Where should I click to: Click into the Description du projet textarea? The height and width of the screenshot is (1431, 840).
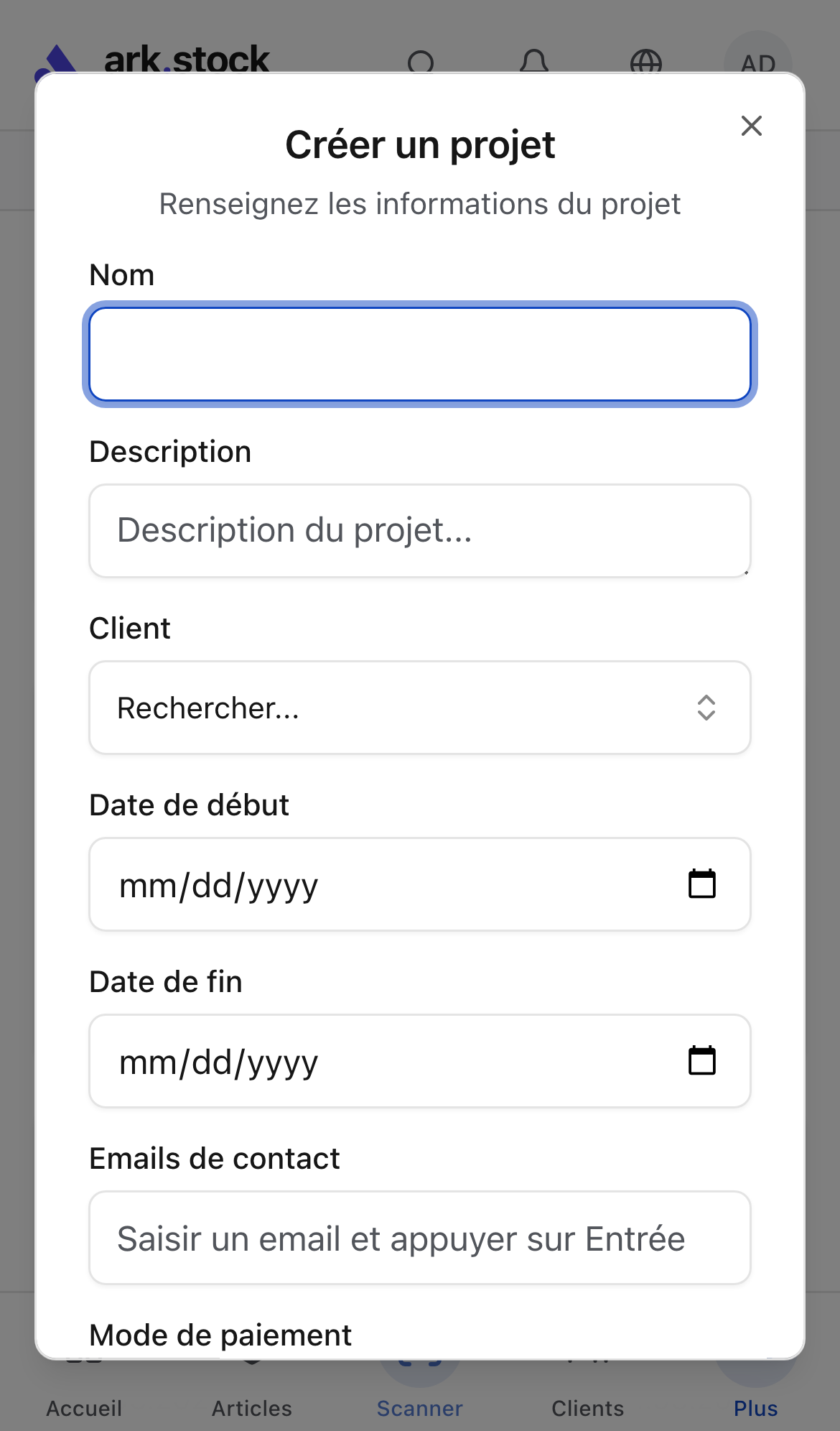(x=420, y=530)
